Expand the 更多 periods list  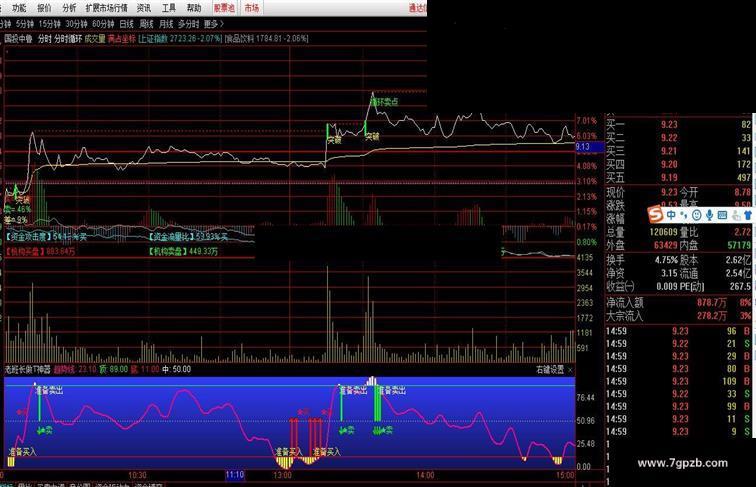click(x=214, y=24)
